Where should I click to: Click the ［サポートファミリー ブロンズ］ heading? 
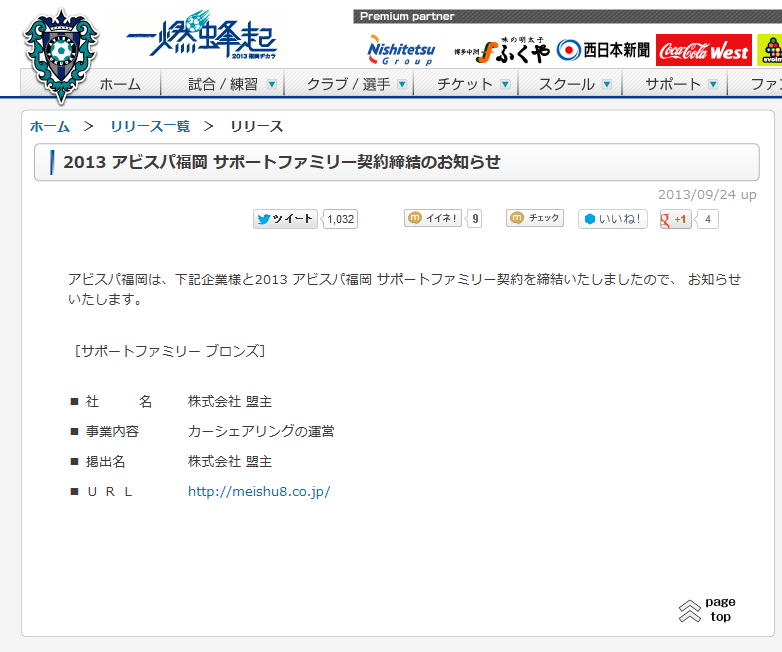(x=170, y=351)
